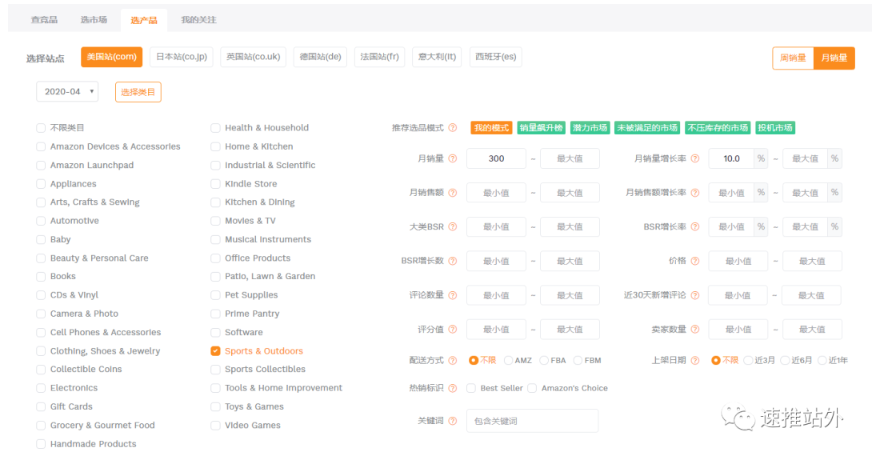Screen dimensions: 880x464
Task: Click 月销量增长率 minimum field showing 10.0
Action: pyautogui.click(x=731, y=159)
